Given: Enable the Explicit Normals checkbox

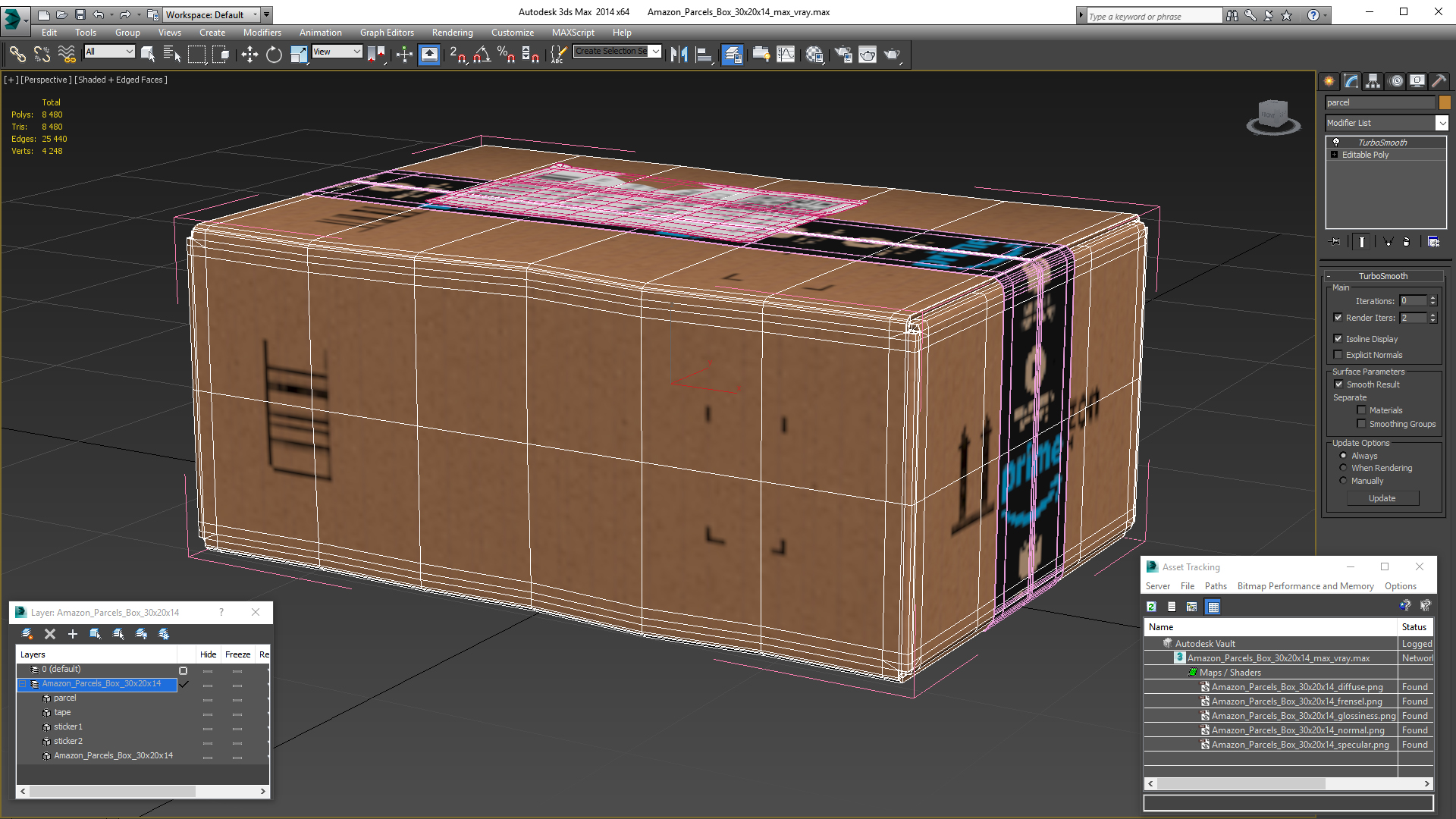Looking at the screenshot, I should (1338, 355).
